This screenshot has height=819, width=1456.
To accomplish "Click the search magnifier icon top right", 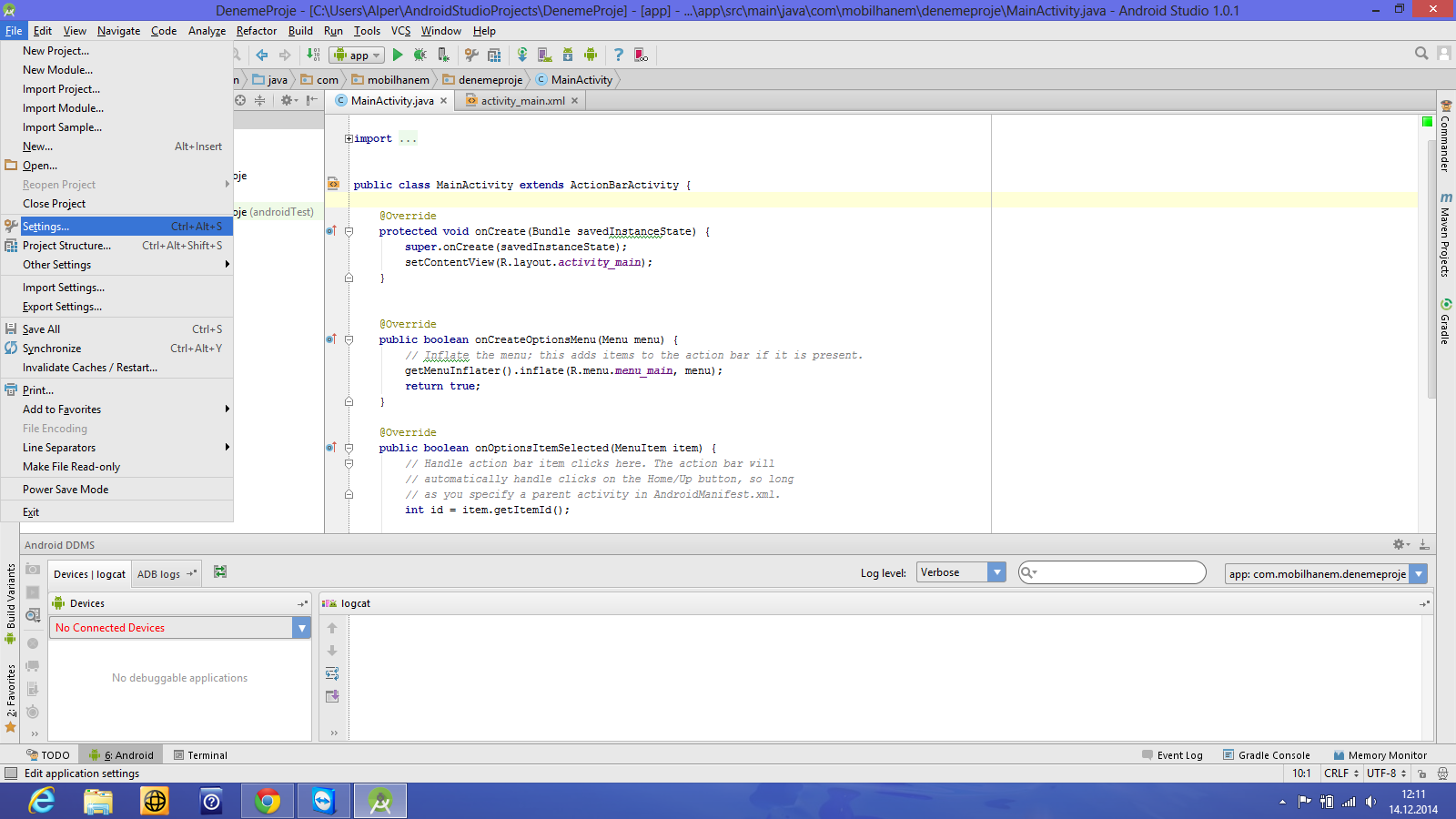I will [1421, 54].
